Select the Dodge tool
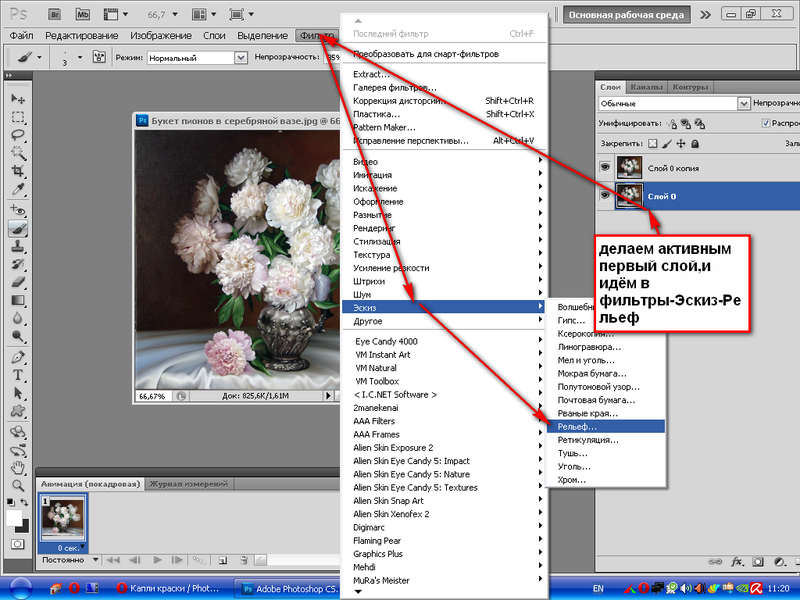 18,336
